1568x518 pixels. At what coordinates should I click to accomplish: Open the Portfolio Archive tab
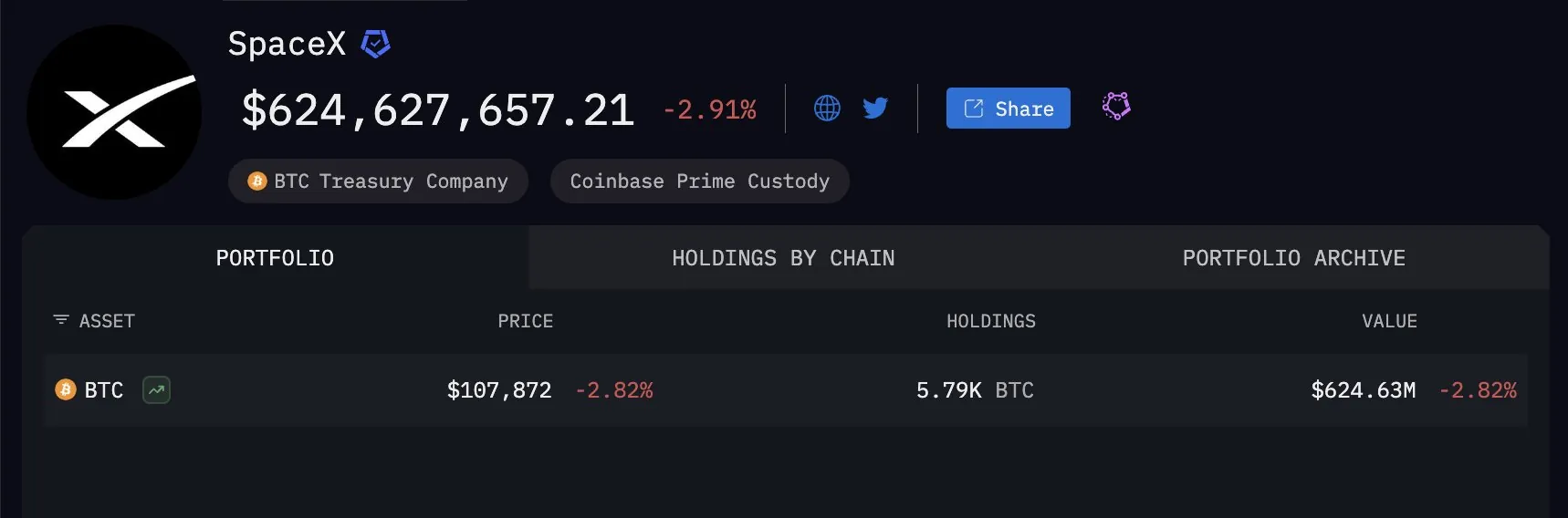1293,258
